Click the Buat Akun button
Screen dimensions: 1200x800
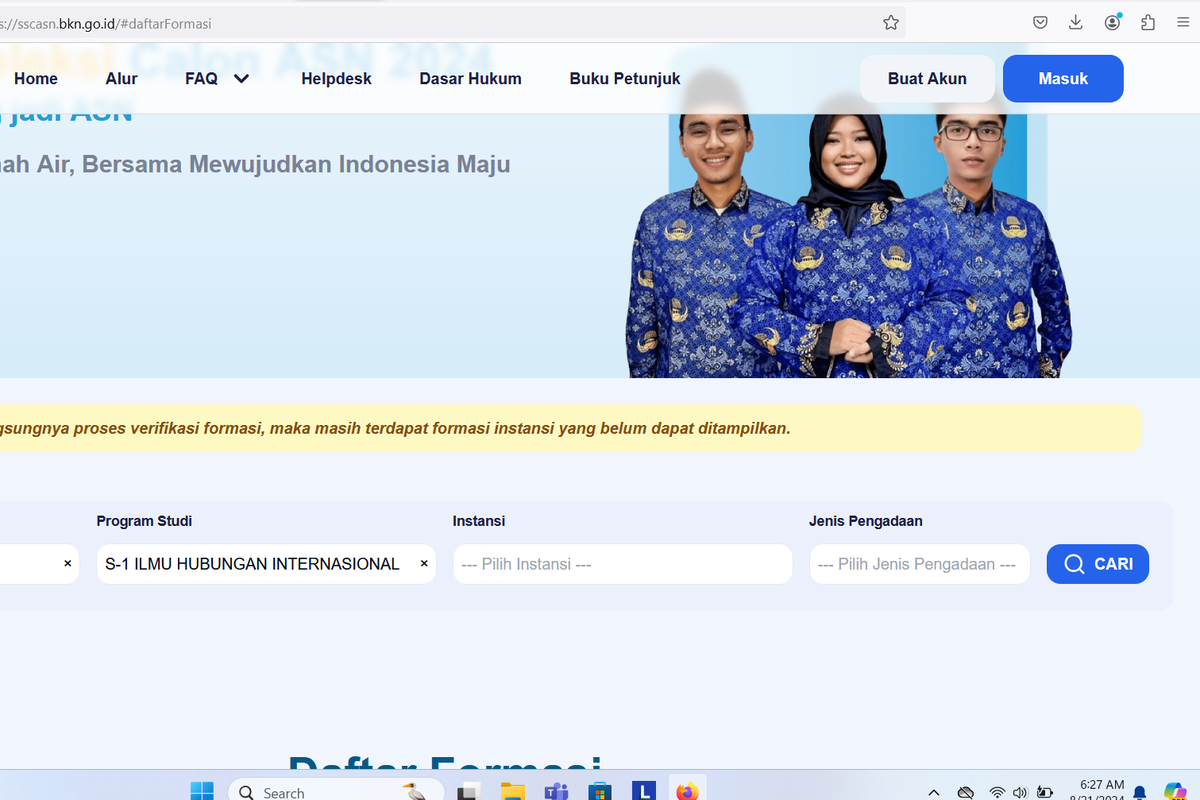pos(927,79)
